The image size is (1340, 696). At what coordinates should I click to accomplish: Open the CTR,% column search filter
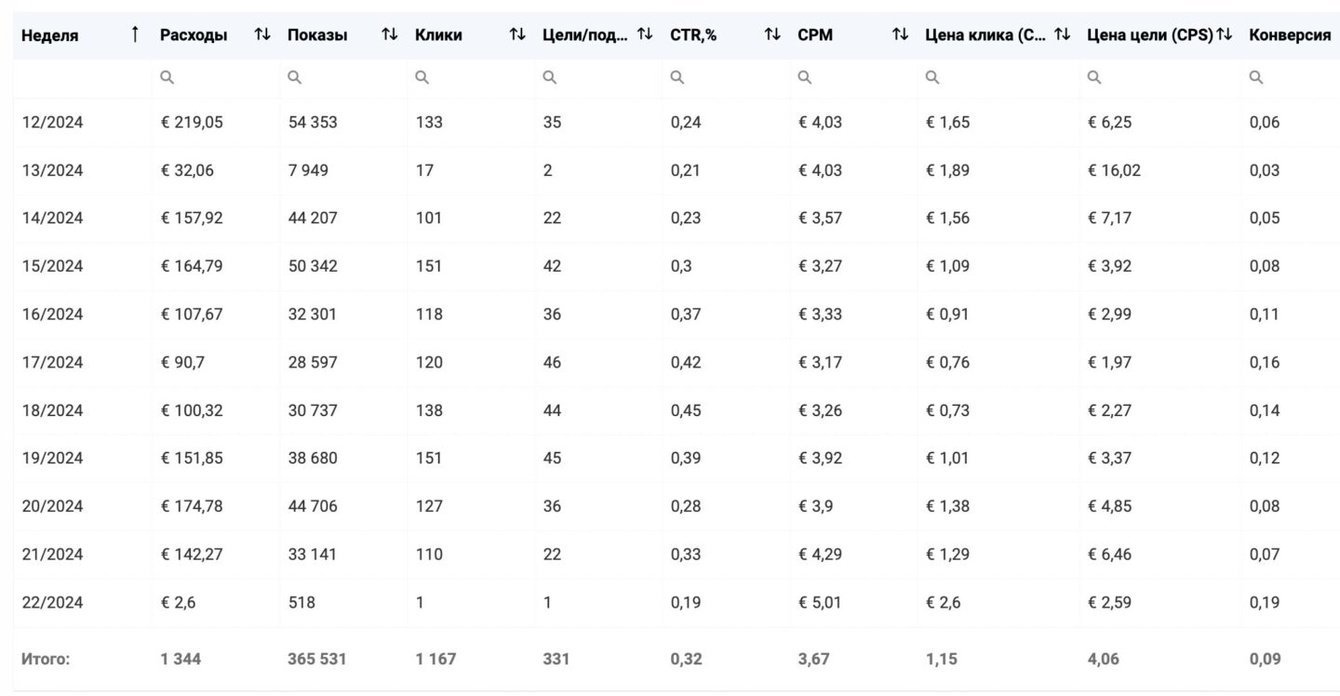coord(725,77)
